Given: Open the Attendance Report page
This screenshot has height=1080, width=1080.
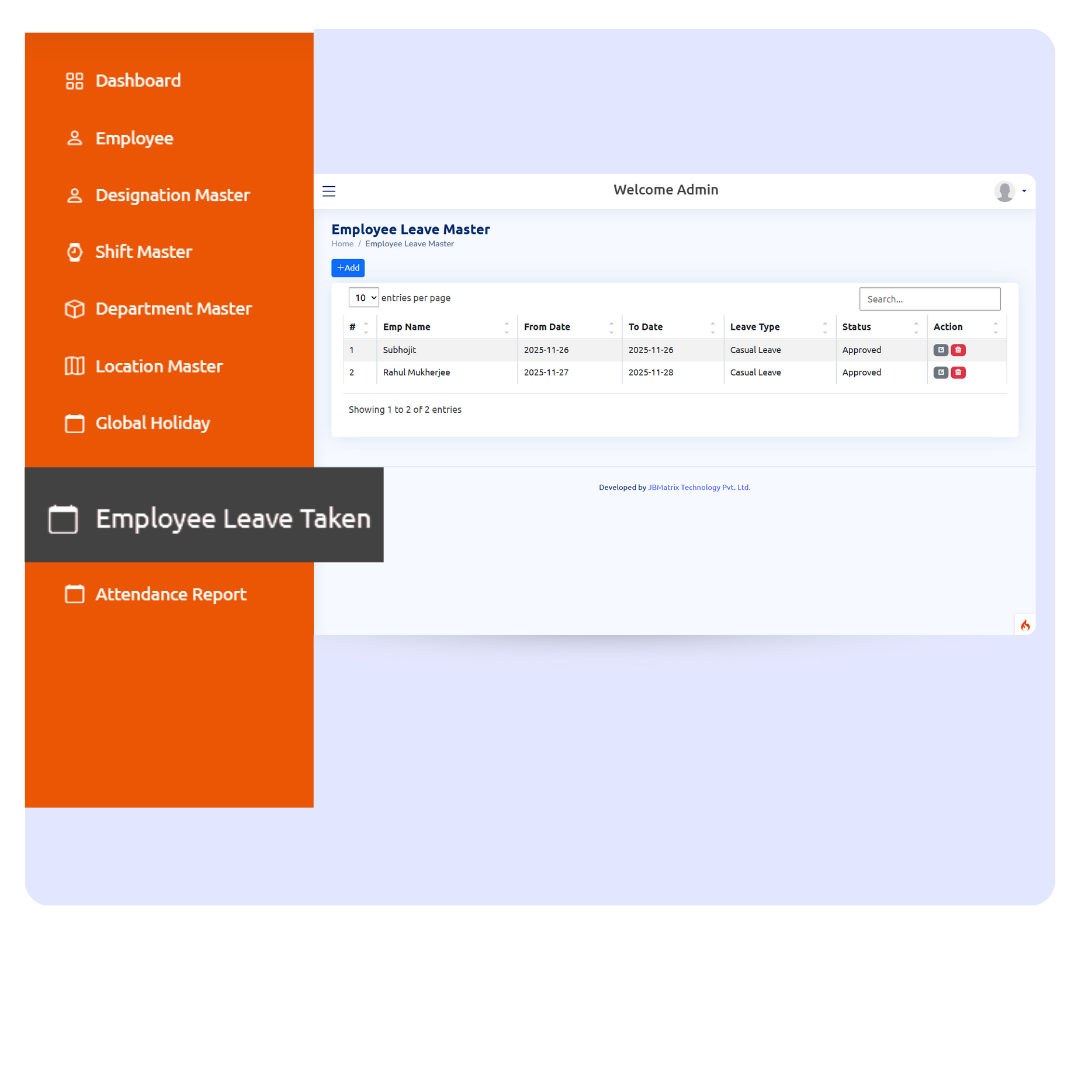Looking at the screenshot, I should coord(170,594).
